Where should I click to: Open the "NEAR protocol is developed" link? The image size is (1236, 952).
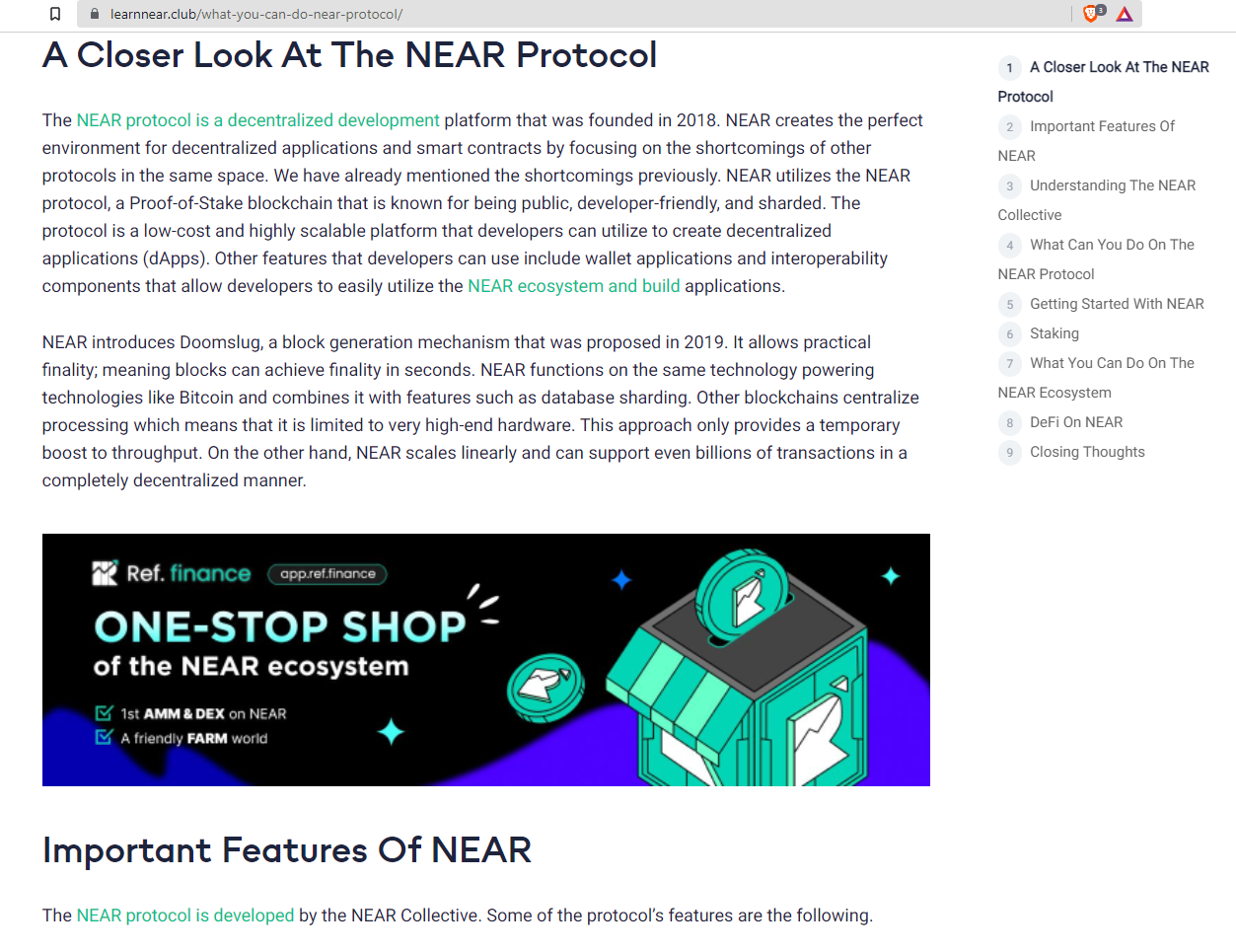point(184,915)
